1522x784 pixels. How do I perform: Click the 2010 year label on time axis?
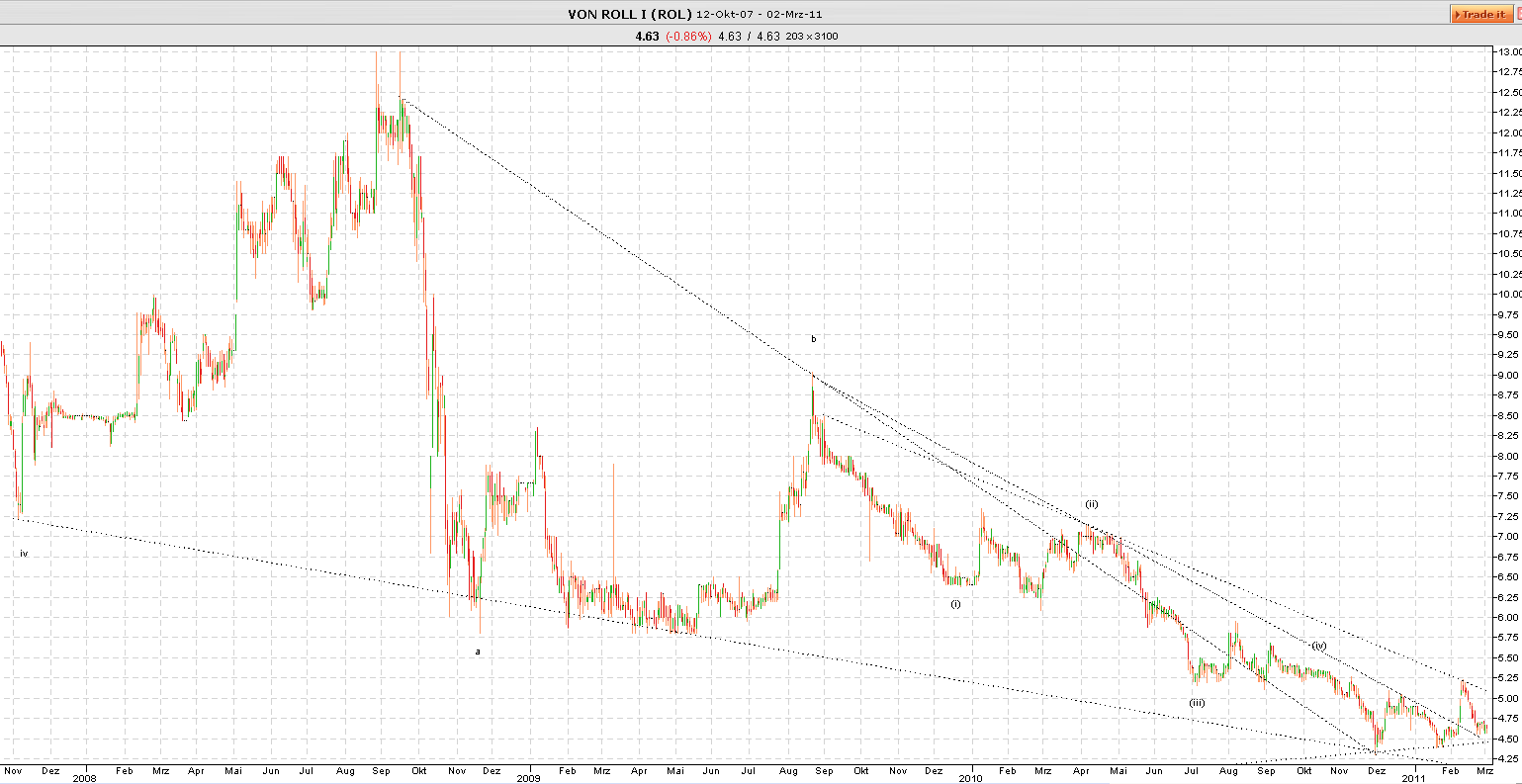(971, 778)
